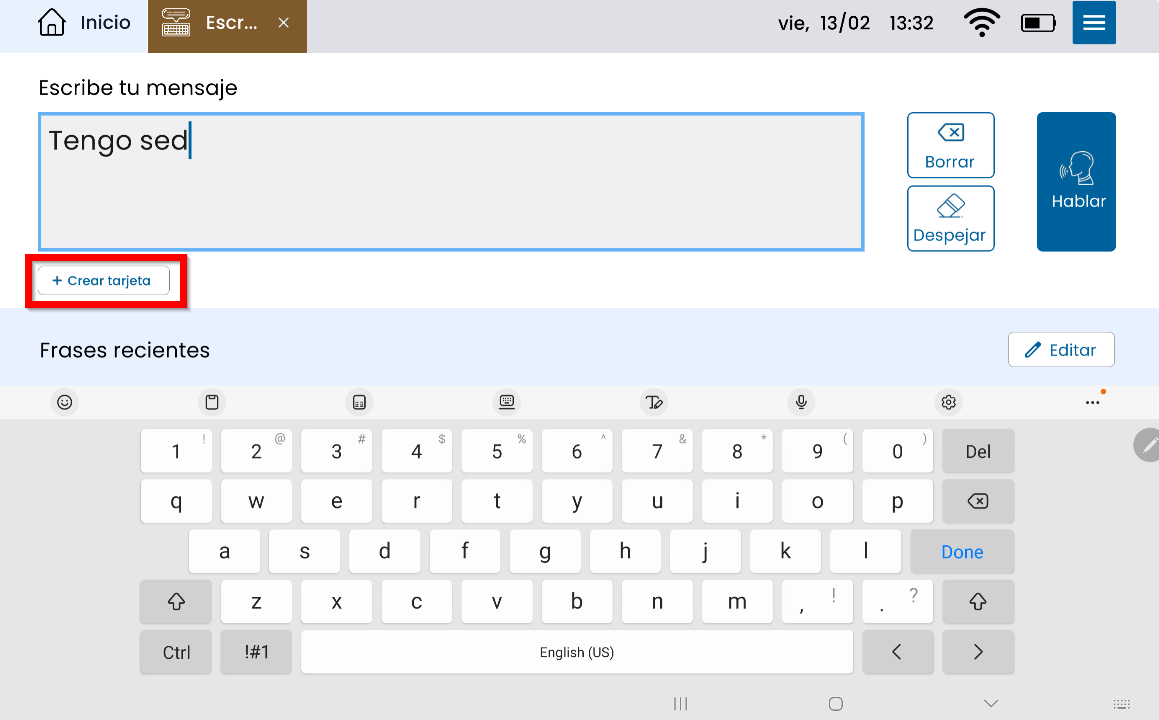
Task: Open the clipboard from keyboard toolbar
Action: click(212, 402)
